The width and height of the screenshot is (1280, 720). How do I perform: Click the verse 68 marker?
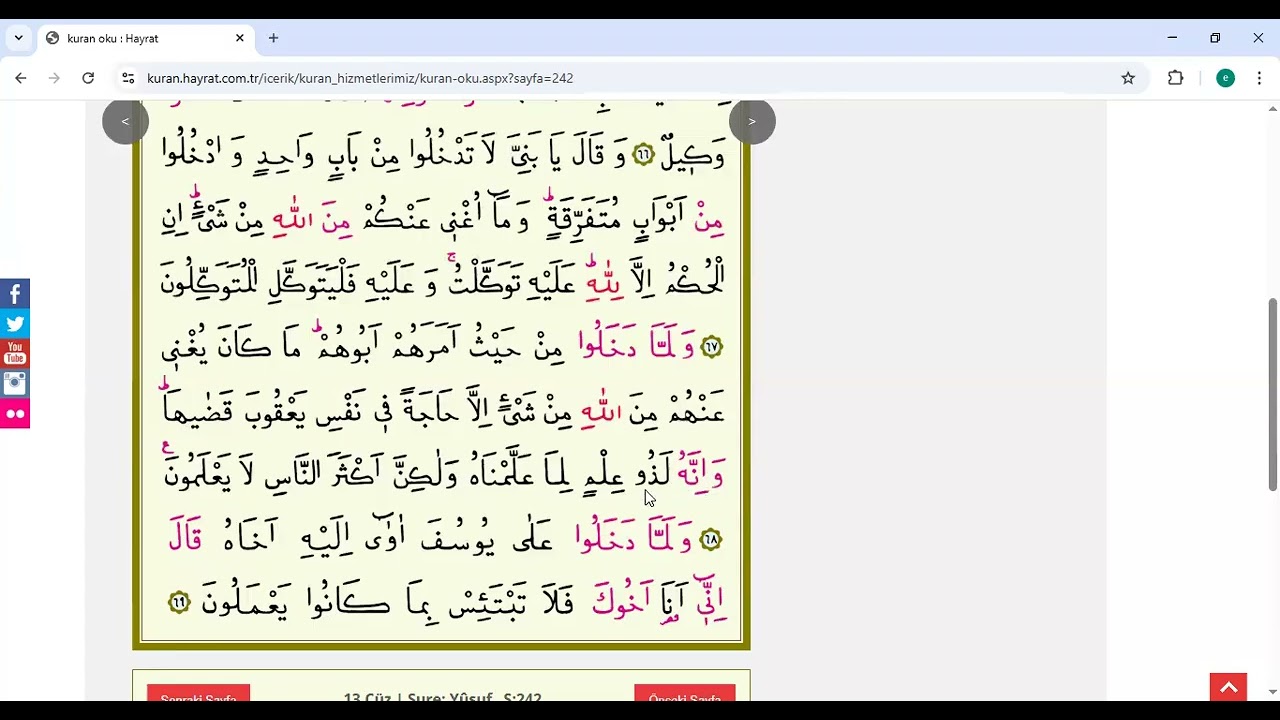(x=711, y=540)
